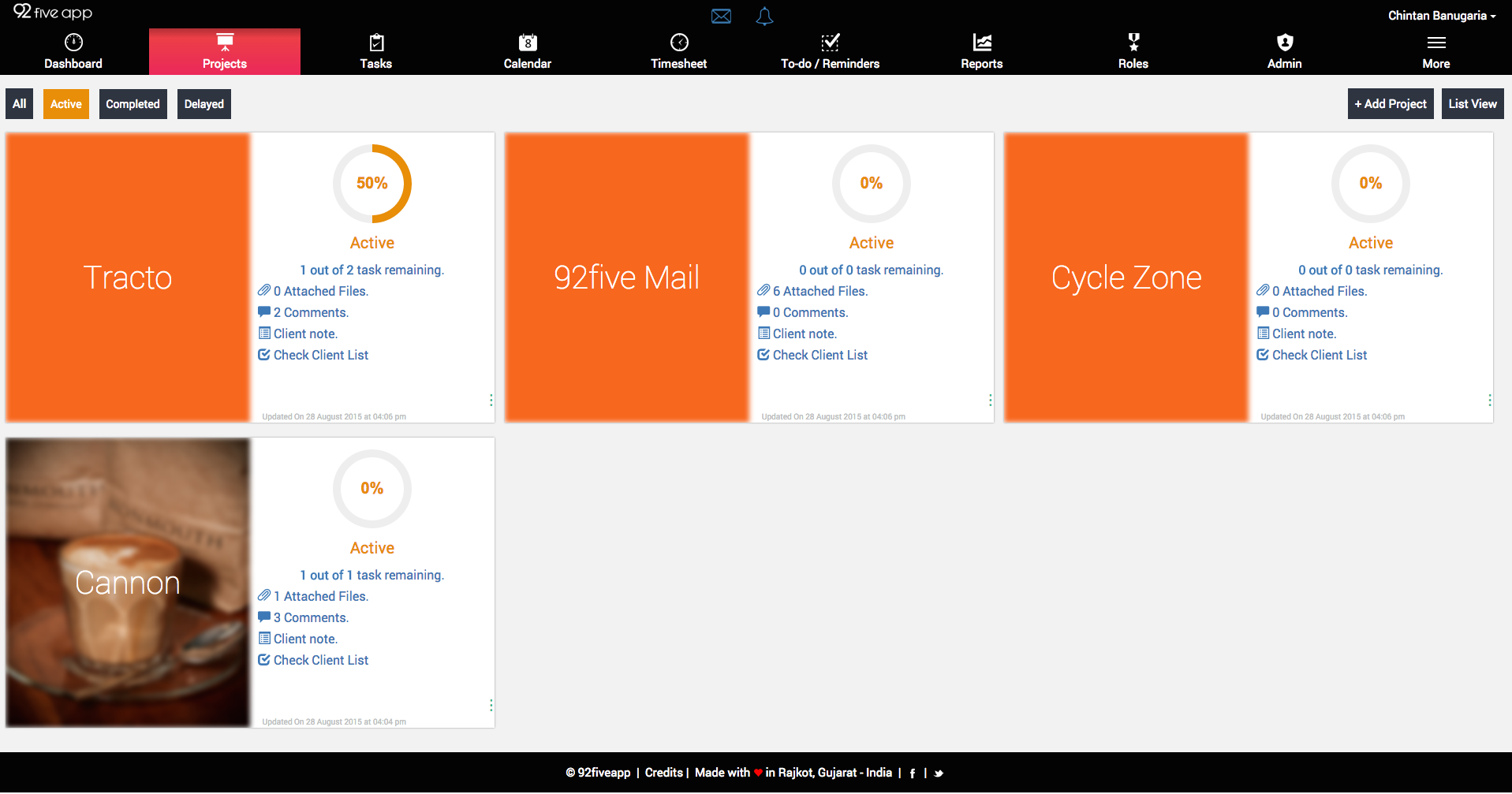Click the 92five app logo

click(53, 13)
